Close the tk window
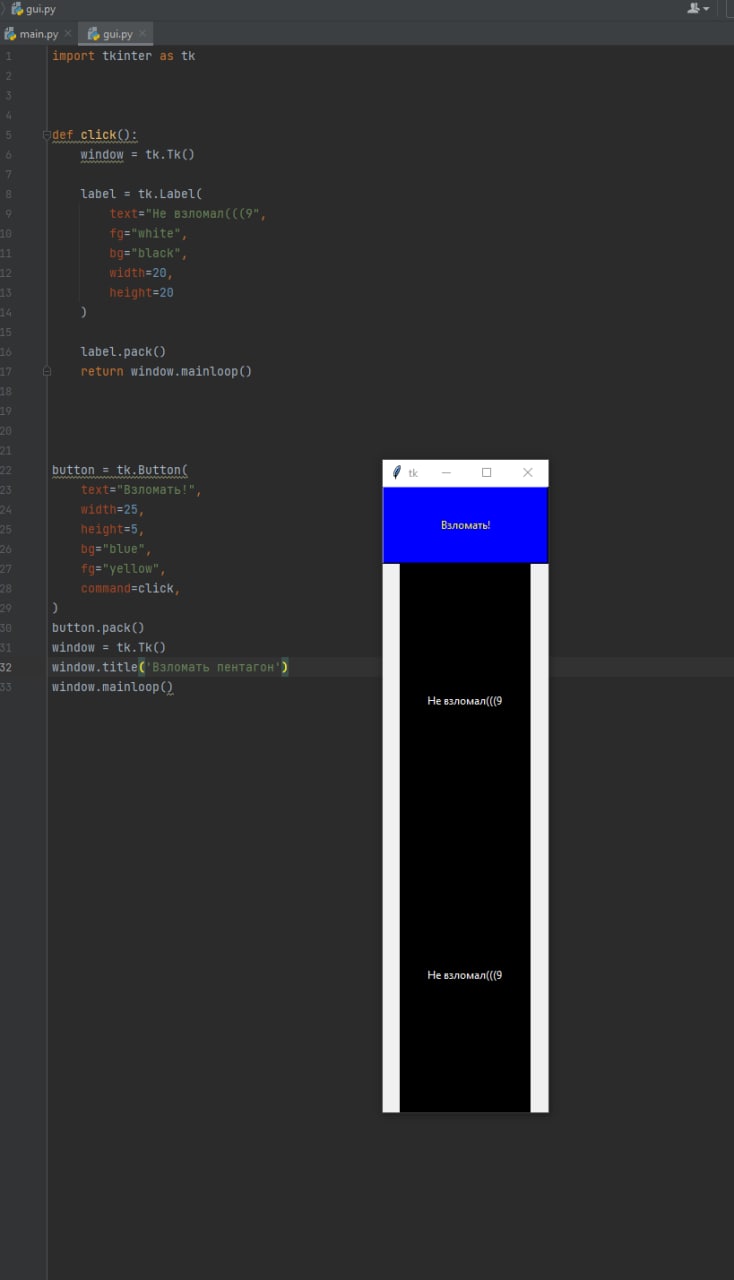This screenshot has width=734, height=1280. coord(528,473)
